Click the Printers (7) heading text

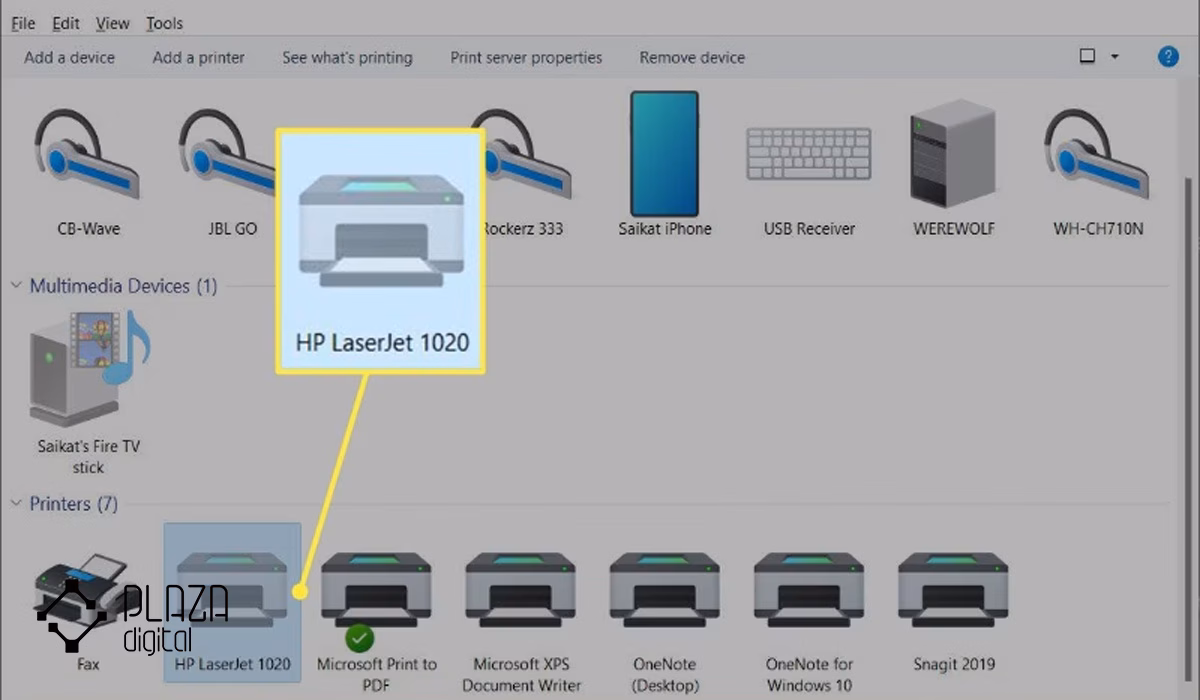tap(74, 504)
